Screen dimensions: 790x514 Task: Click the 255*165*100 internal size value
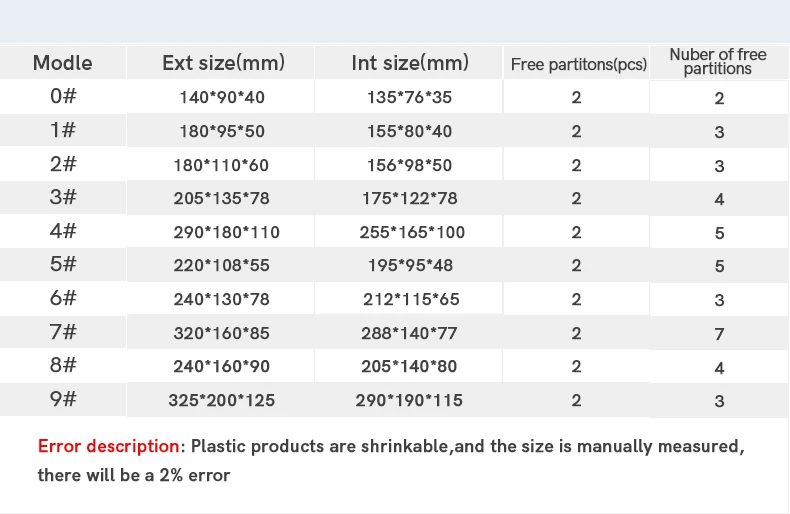[x=412, y=232]
